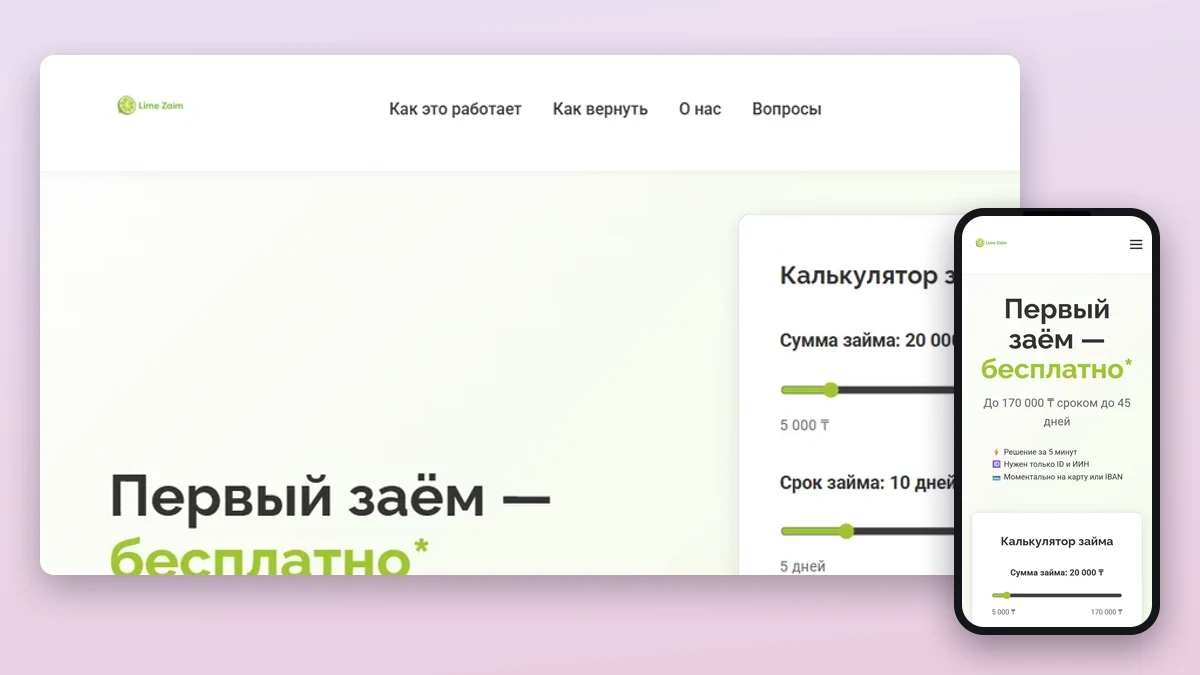Open the hamburger menu on the phone

[x=1136, y=244]
